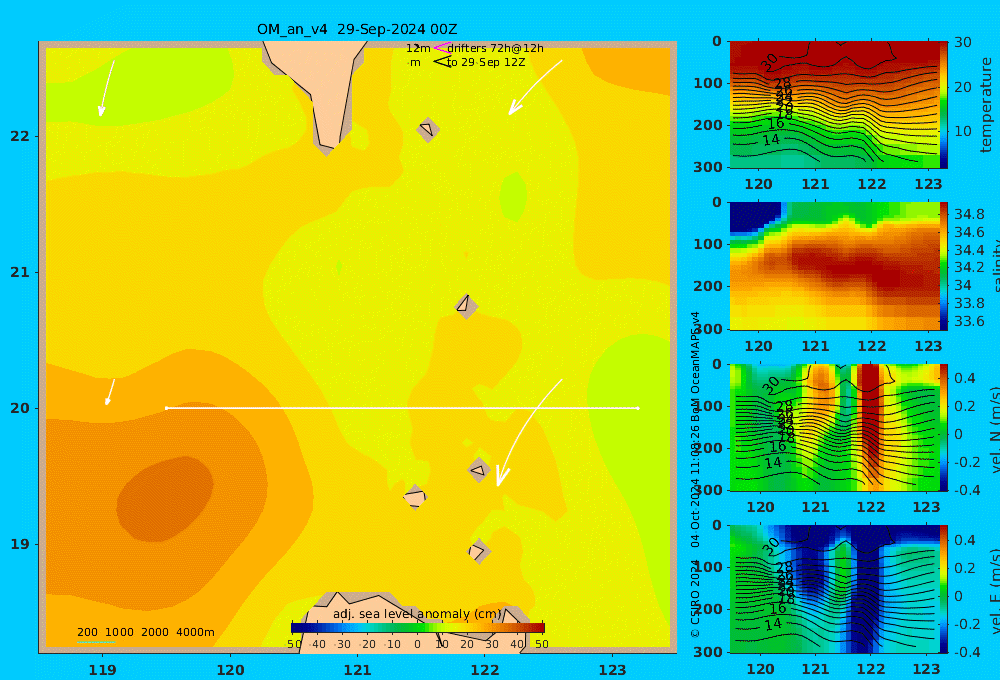
Task: Click latitude label 20 on main map
Action: (x=20, y=408)
